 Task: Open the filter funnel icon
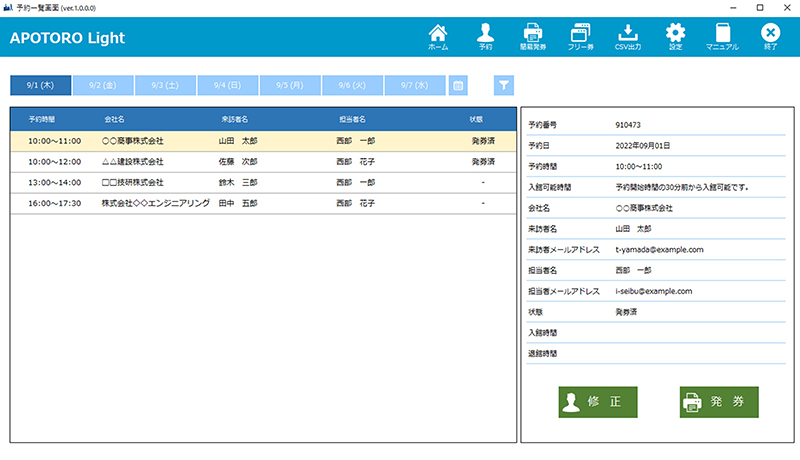tap(505, 86)
